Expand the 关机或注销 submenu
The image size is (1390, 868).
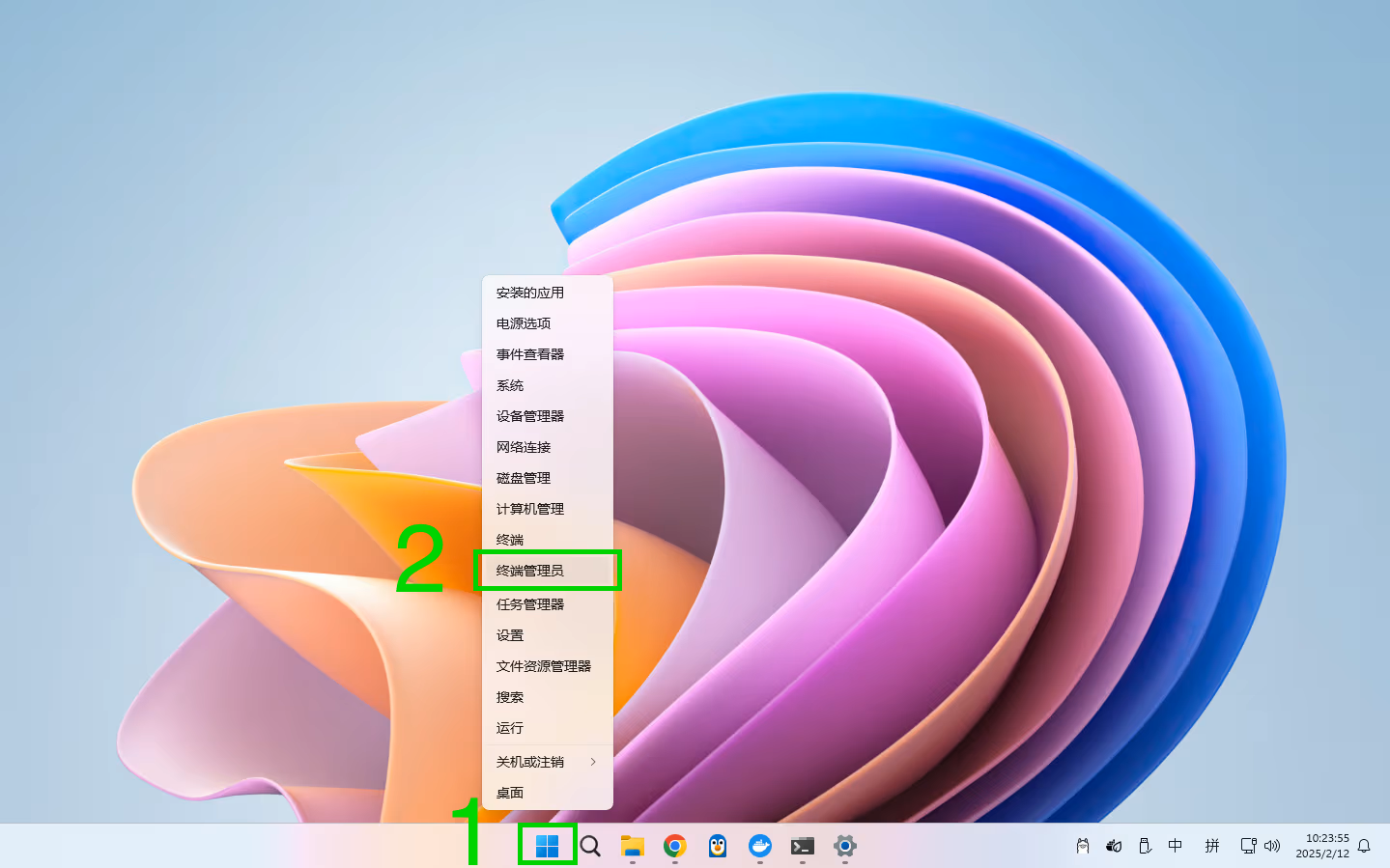(548, 762)
